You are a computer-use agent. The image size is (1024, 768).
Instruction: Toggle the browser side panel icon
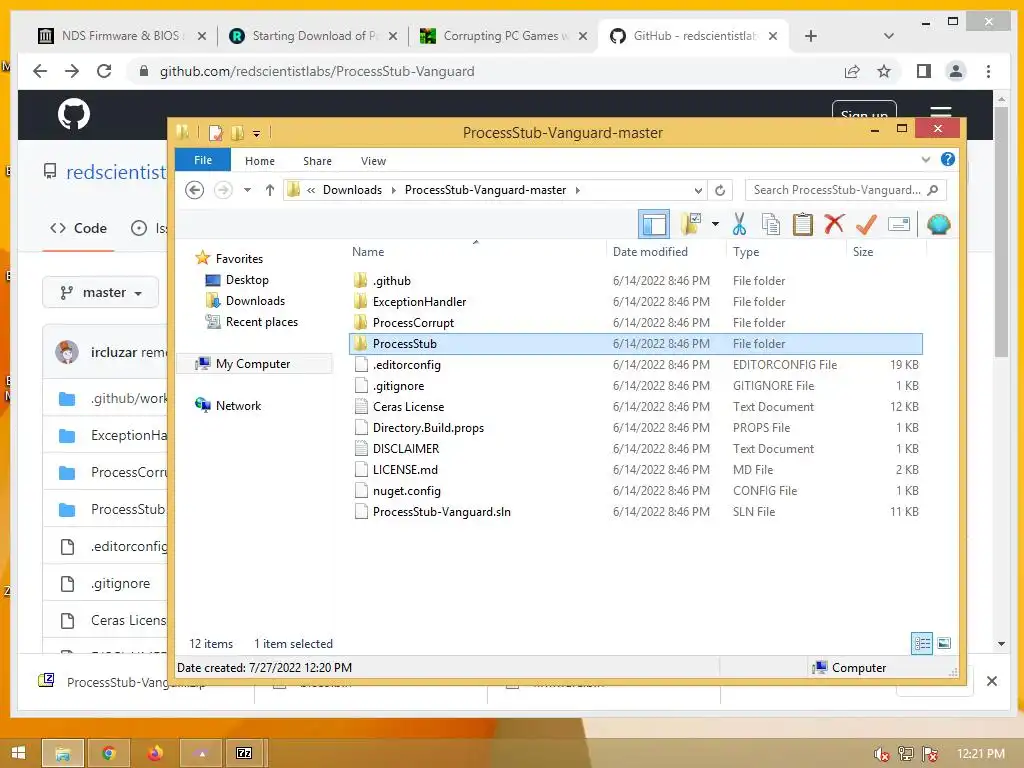(923, 71)
